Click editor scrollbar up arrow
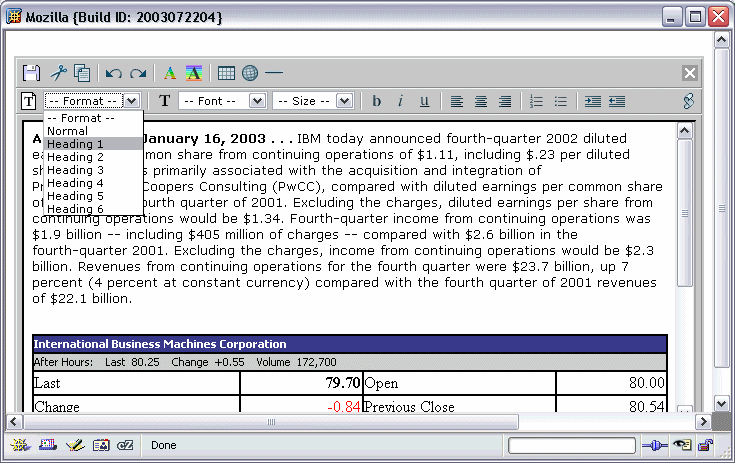This screenshot has width=735, height=463. click(685, 131)
